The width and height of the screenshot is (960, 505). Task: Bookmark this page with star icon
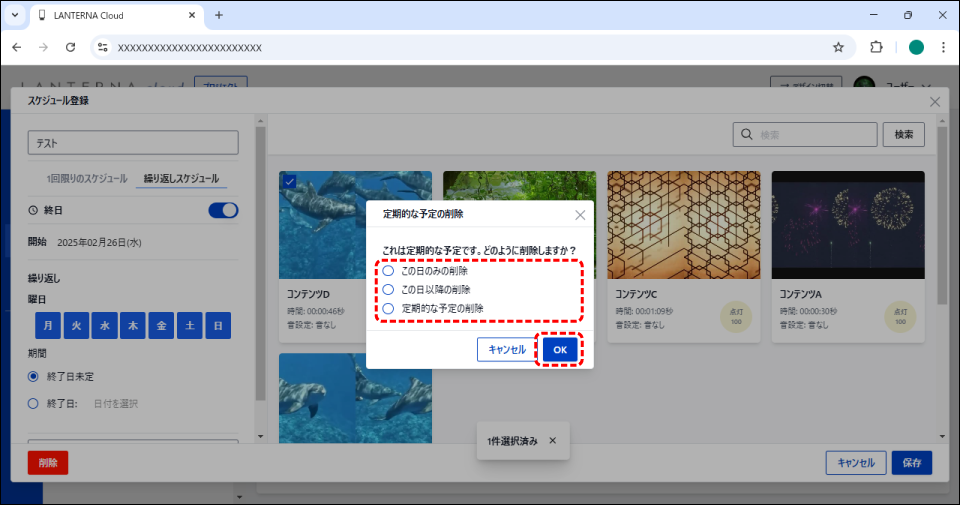(838, 47)
